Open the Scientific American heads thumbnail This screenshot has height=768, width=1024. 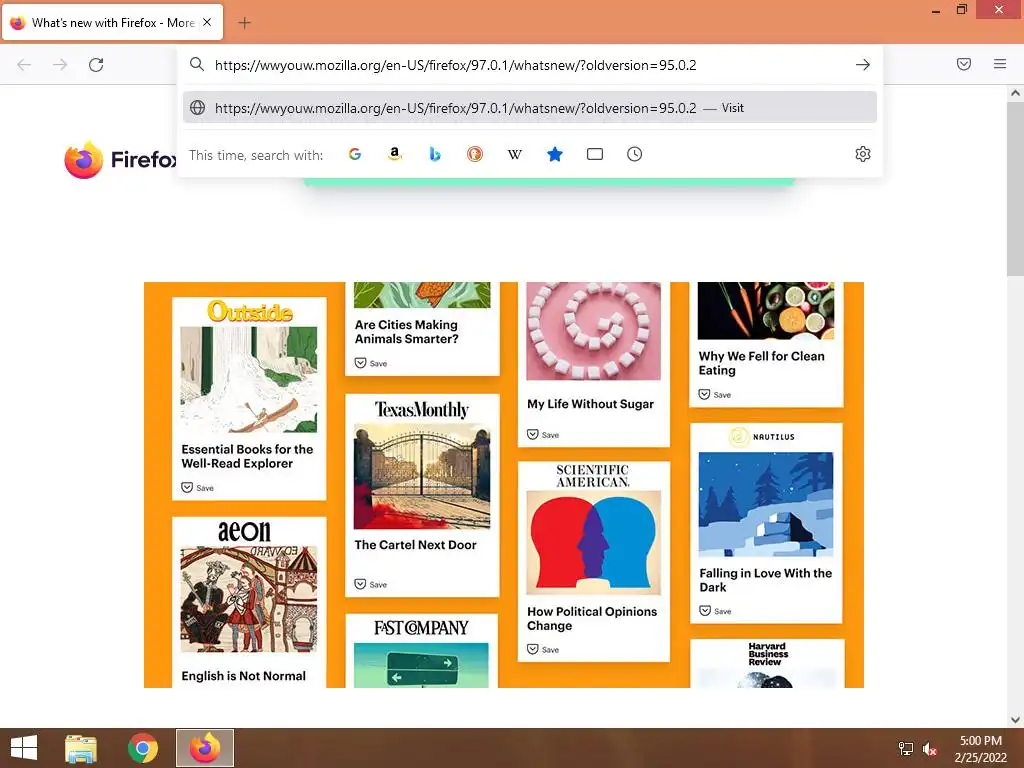[593, 543]
